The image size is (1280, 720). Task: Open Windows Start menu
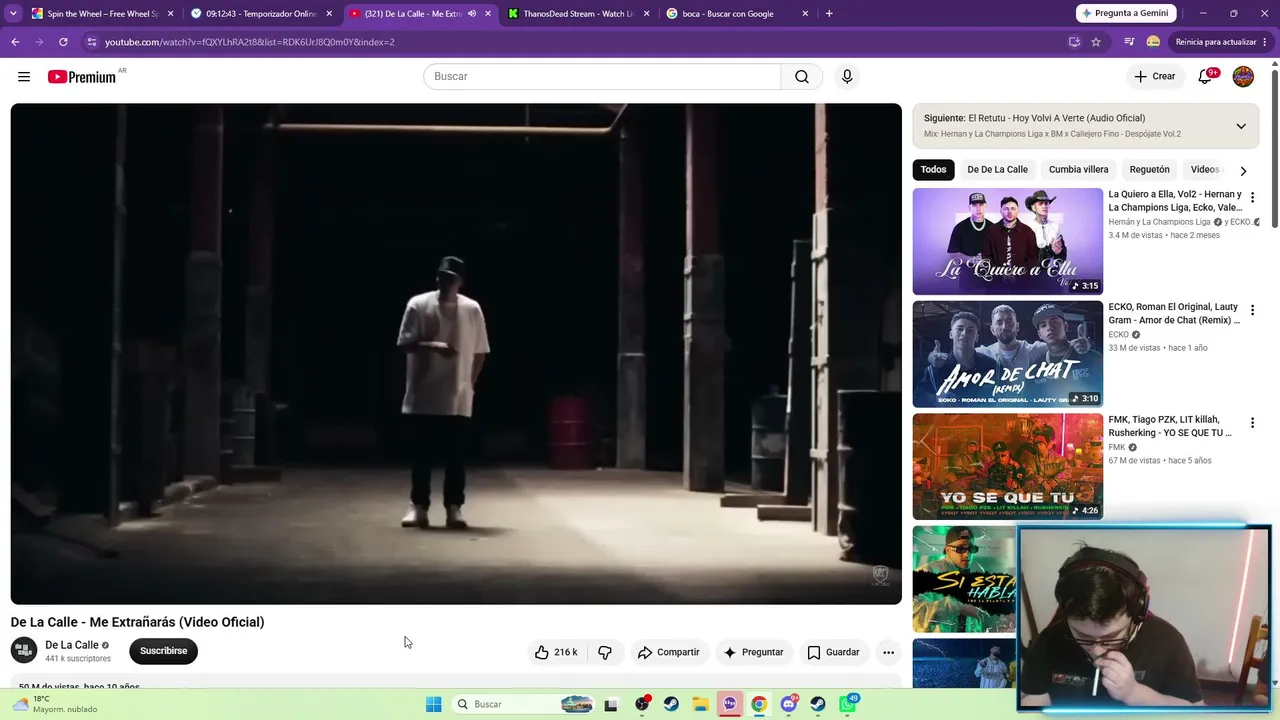[433, 704]
